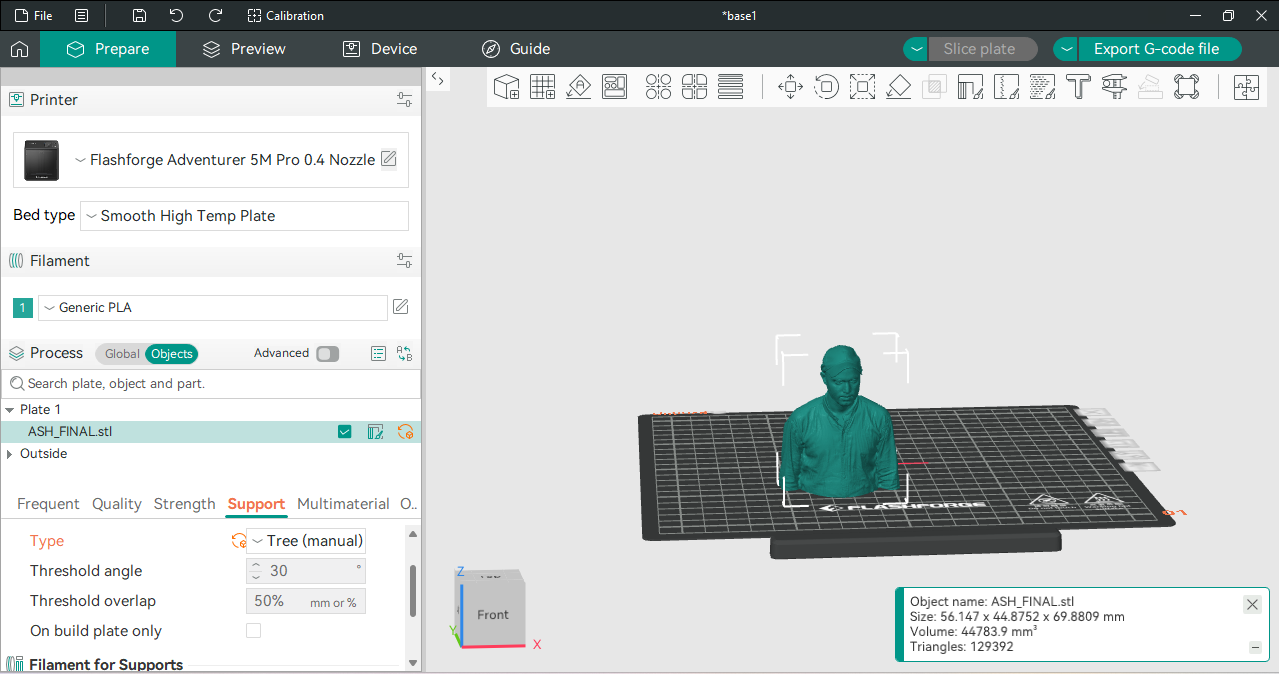Close the object info panel
Image resolution: width=1279 pixels, height=674 pixels.
pos(1252,604)
